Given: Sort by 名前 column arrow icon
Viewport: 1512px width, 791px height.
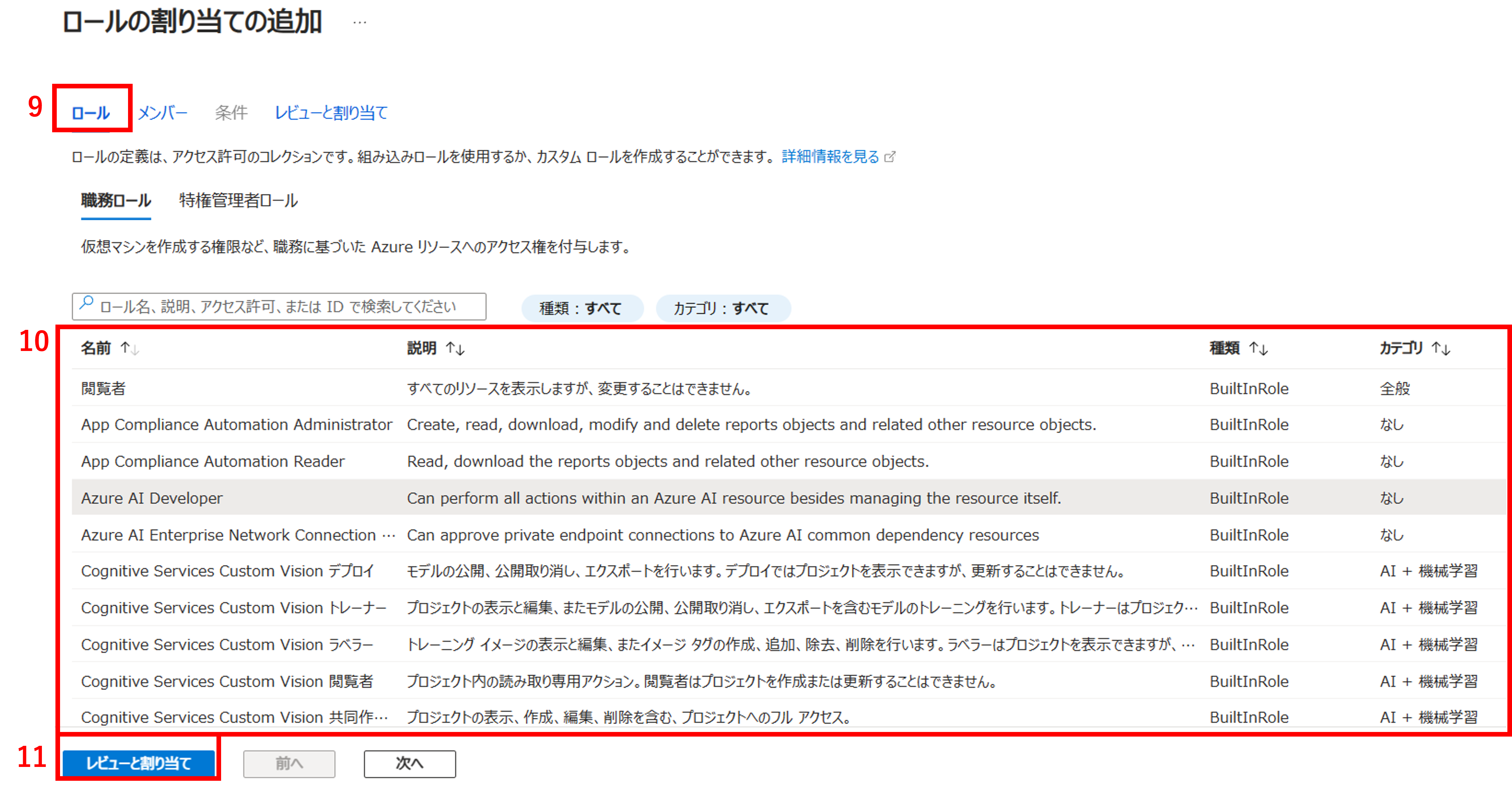Looking at the screenshot, I should (129, 349).
